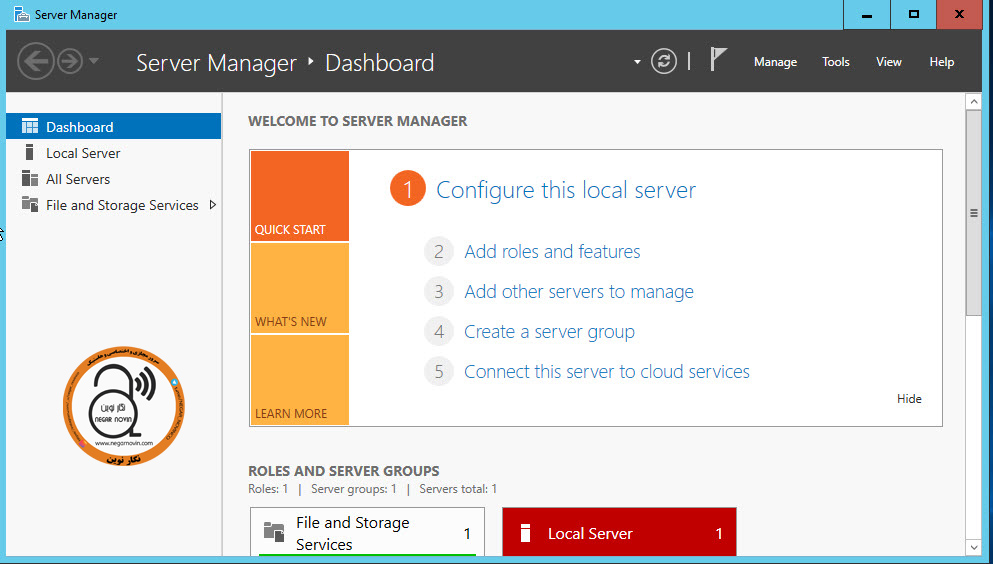Screen dimensions: 993x564
Task: Select All Servers in the sidebar
Action: tap(114, 179)
